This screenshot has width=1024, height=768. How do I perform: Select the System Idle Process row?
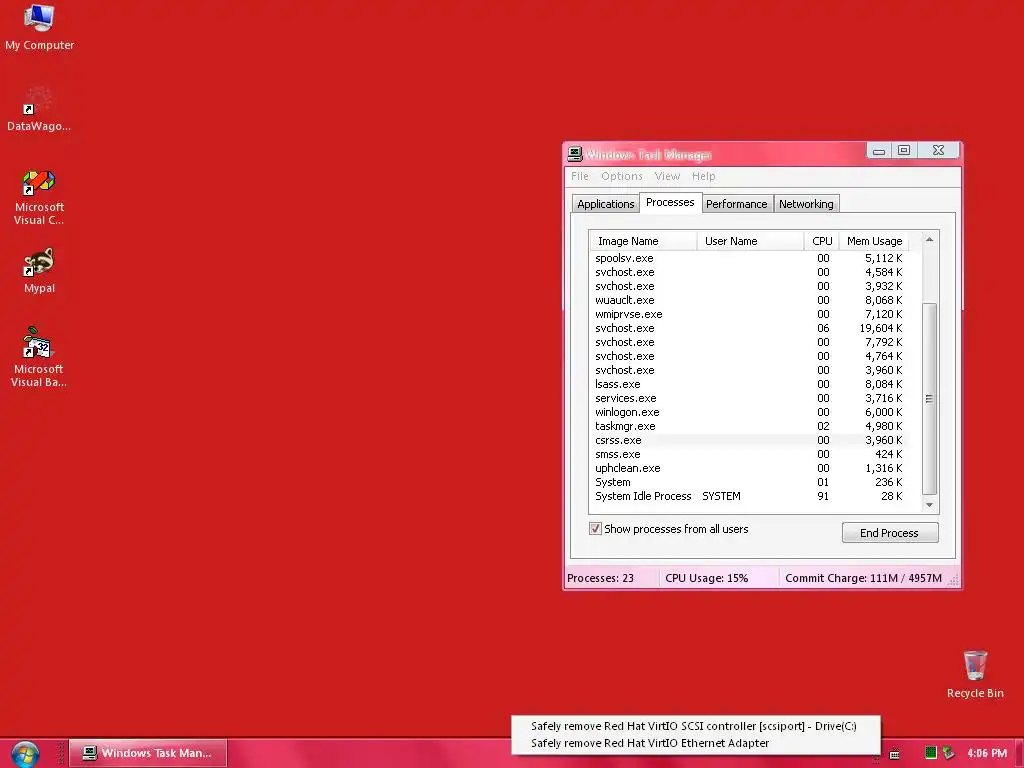pos(749,496)
